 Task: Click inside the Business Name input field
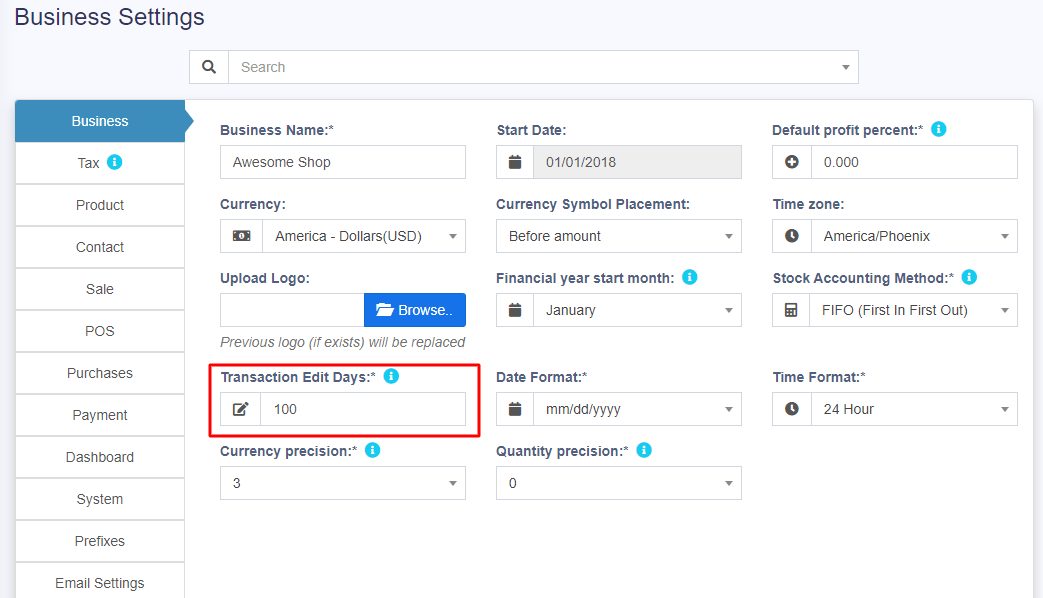click(342, 161)
